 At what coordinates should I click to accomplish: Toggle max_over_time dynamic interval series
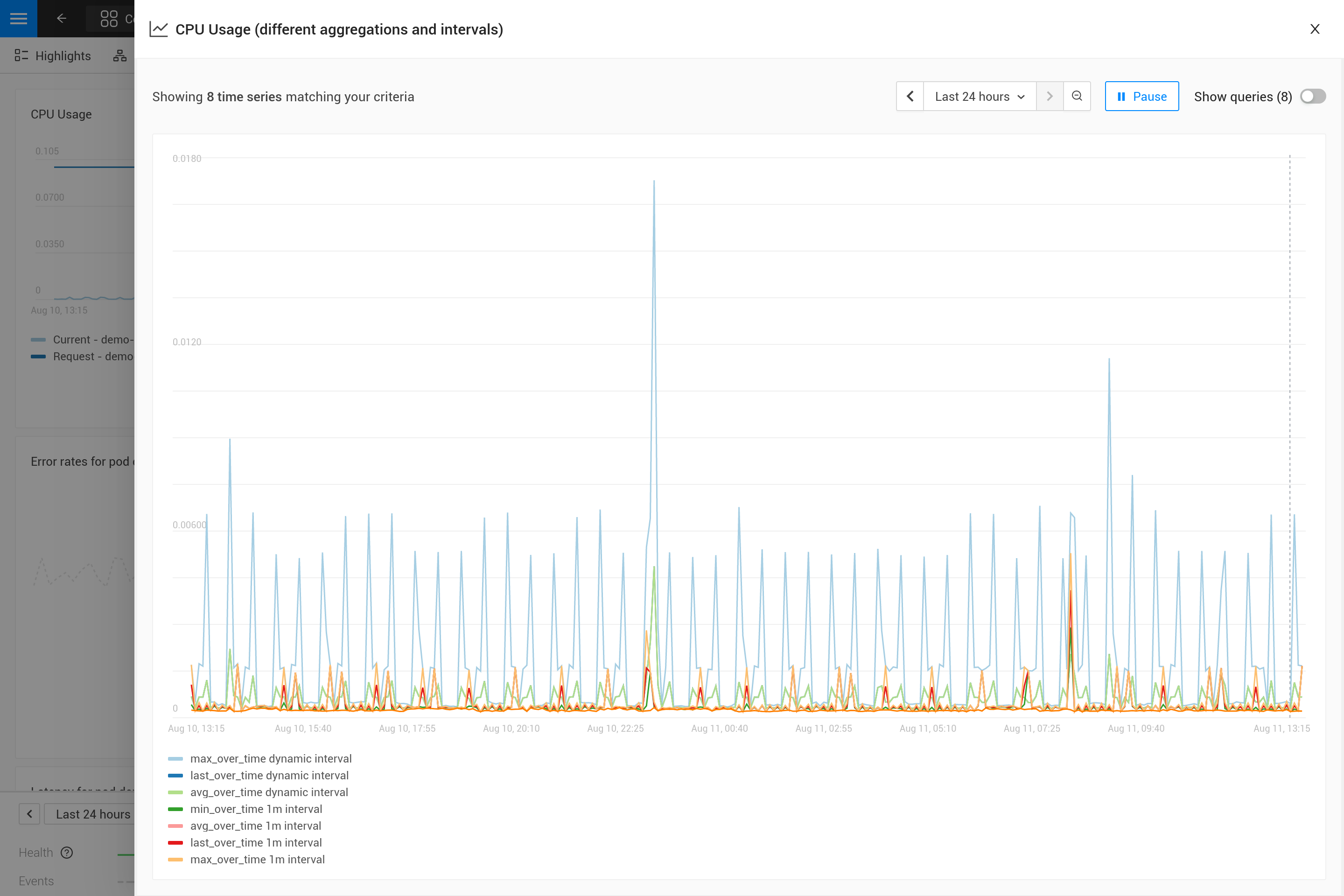[x=270, y=758]
